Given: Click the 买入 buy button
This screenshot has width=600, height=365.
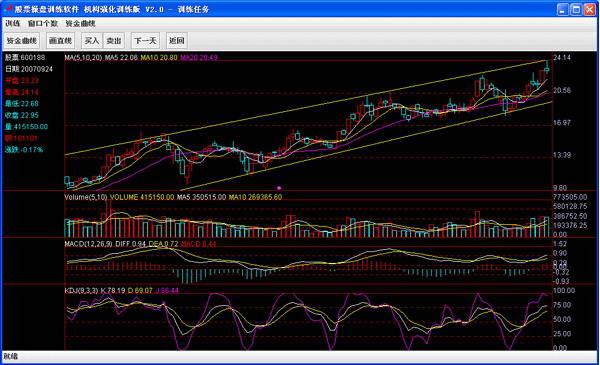Looking at the screenshot, I should tap(91, 41).
